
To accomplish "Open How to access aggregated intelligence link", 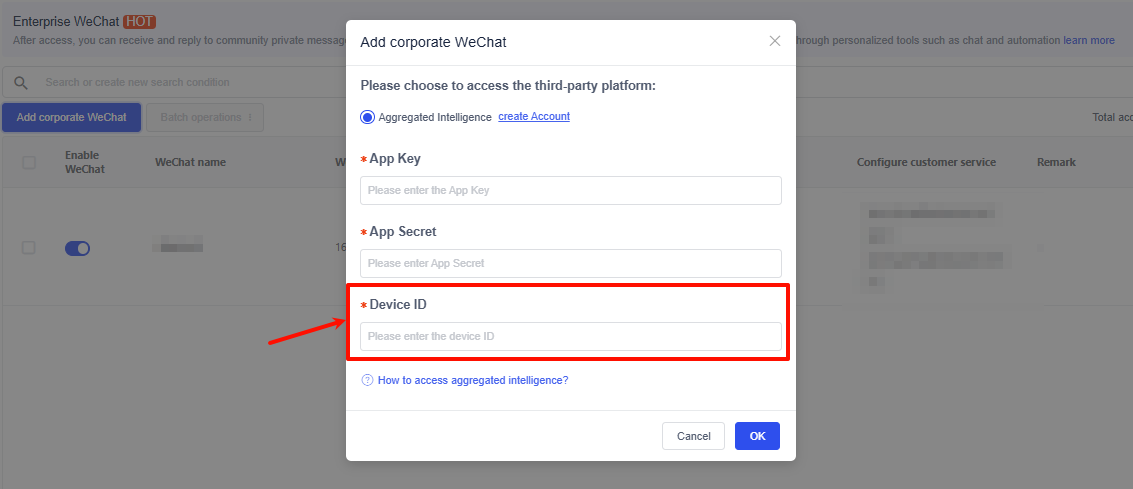I will click(x=473, y=380).
